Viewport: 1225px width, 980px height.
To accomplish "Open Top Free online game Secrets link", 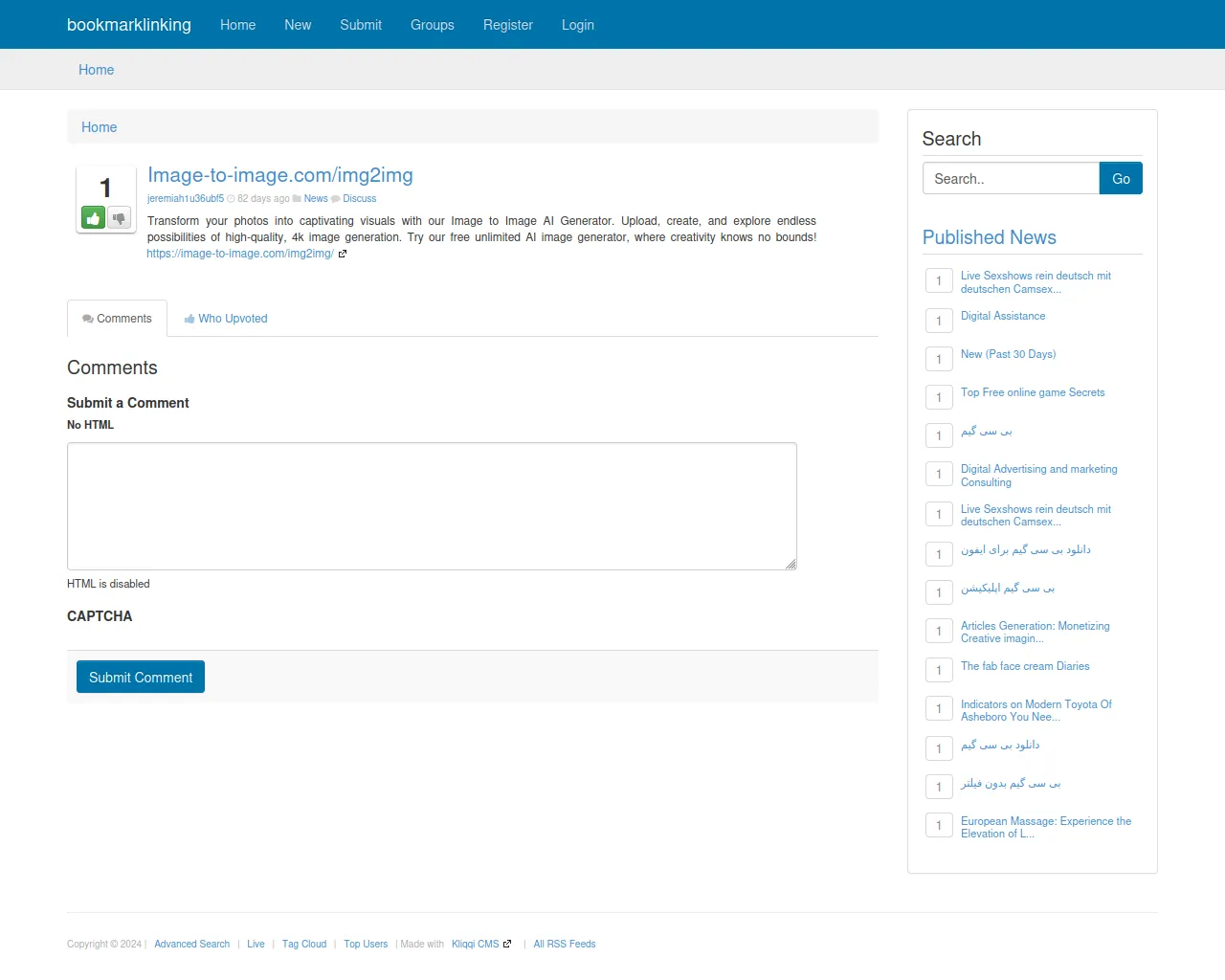I will click(1033, 392).
